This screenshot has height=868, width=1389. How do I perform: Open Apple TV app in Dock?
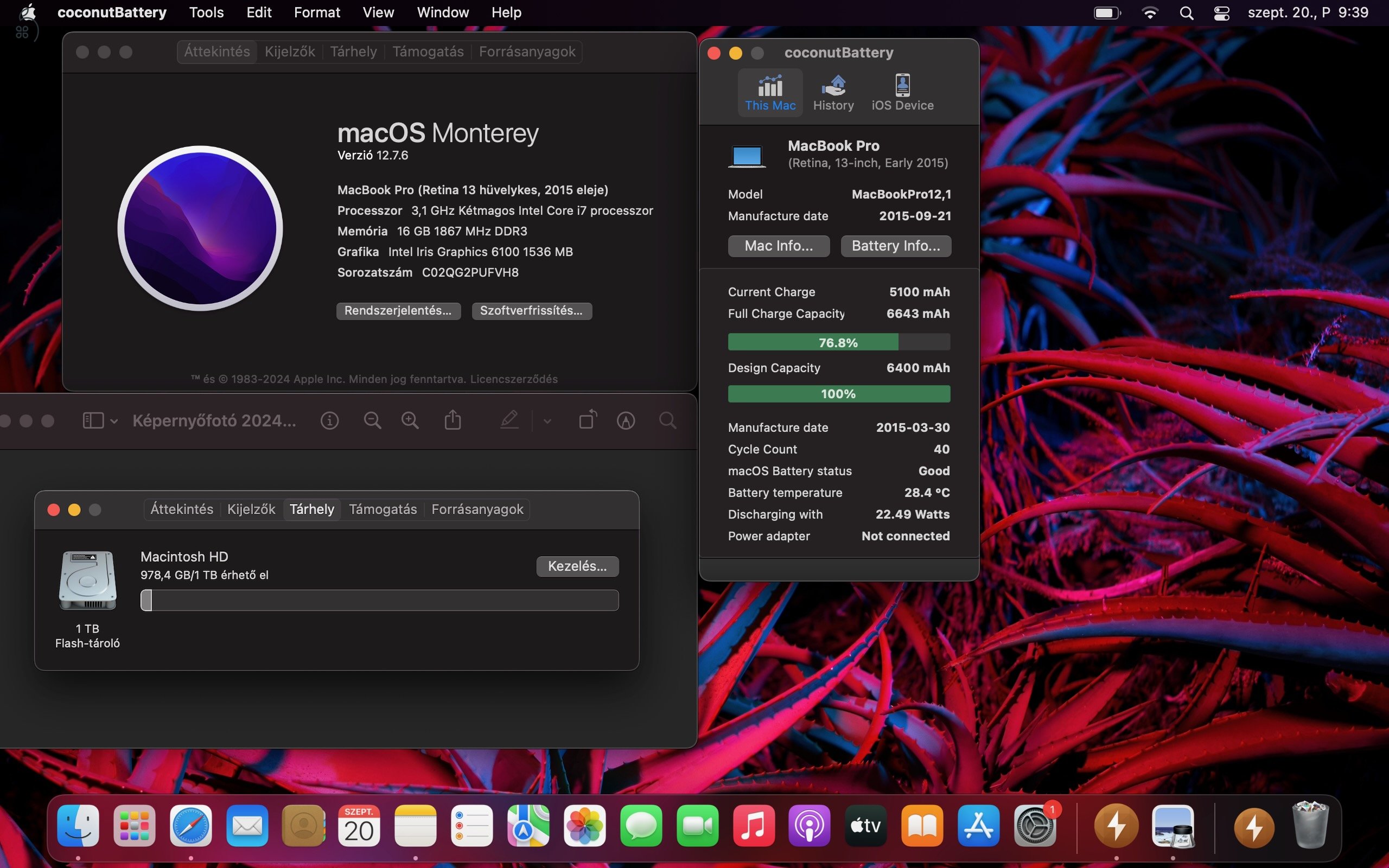pyautogui.click(x=865, y=826)
